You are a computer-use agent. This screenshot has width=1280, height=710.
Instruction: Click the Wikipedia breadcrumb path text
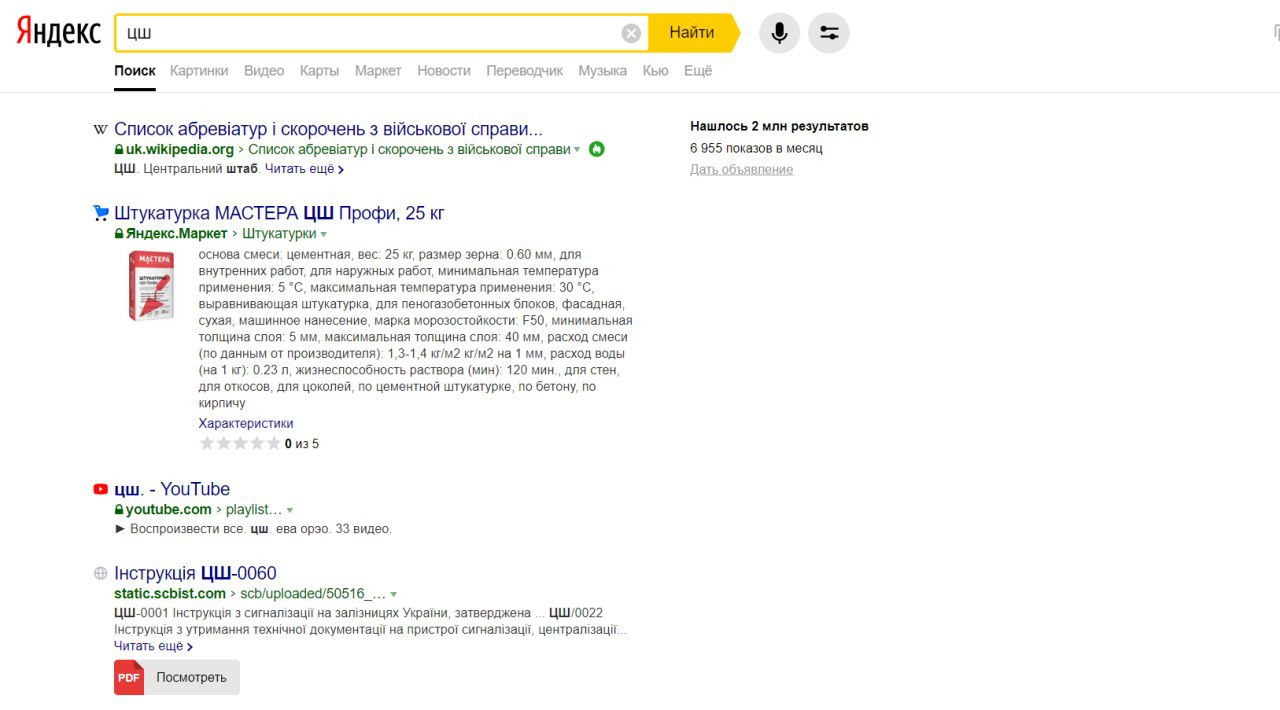tap(409, 149)
